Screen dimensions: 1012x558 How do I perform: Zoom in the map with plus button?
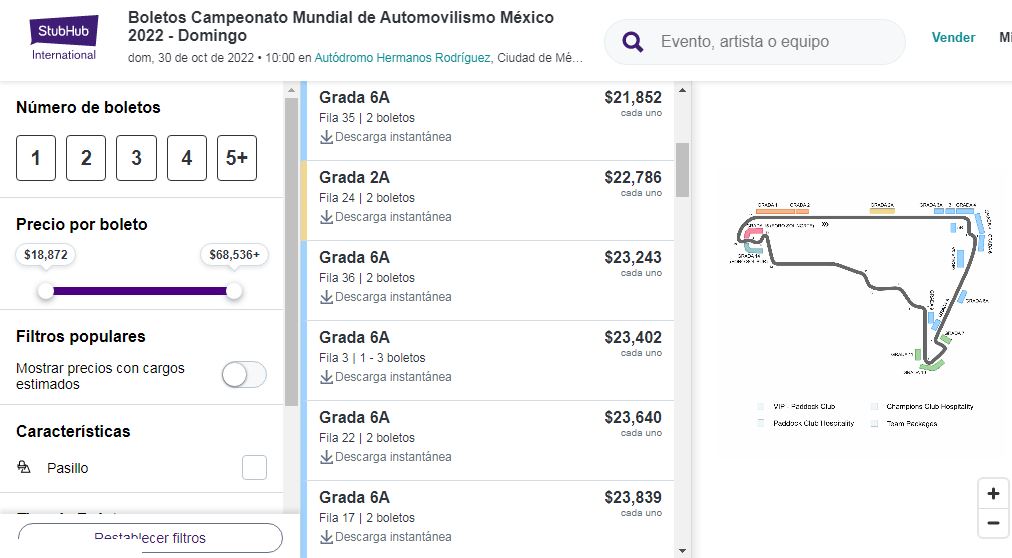(993, 494)
